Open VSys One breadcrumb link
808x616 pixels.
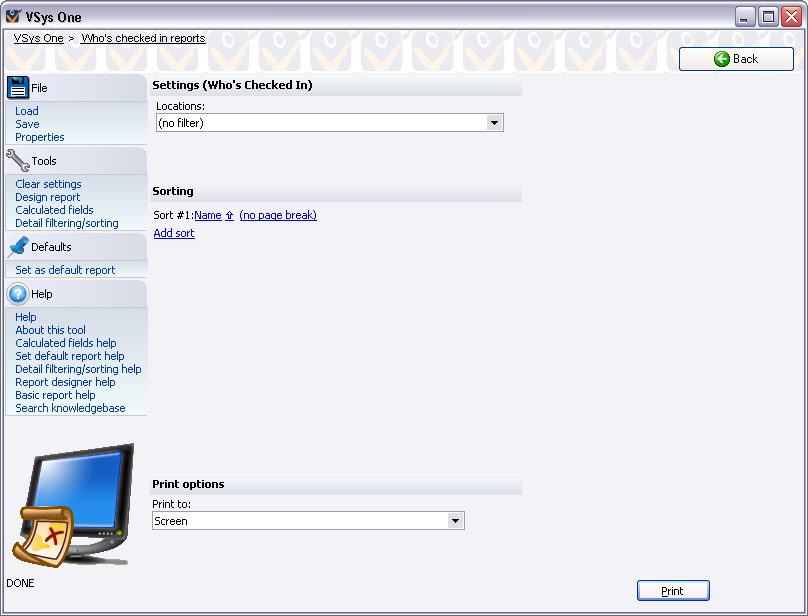click(39, 38)
